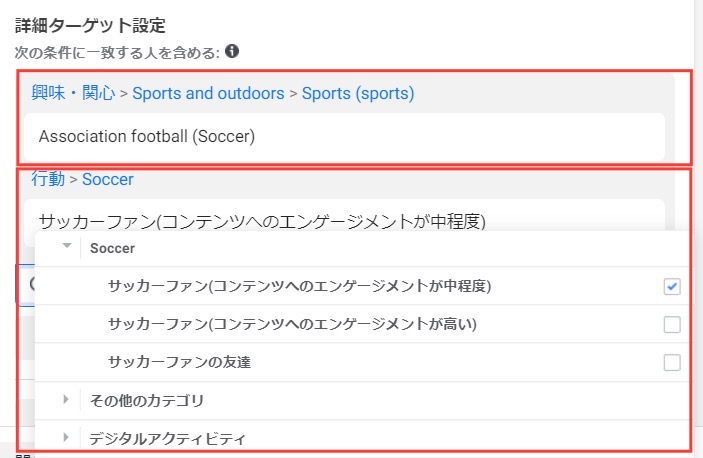The image size is (703, 458).
Task: Expand the デジタルアクティビティ category
Action: (x=66, y=437)
